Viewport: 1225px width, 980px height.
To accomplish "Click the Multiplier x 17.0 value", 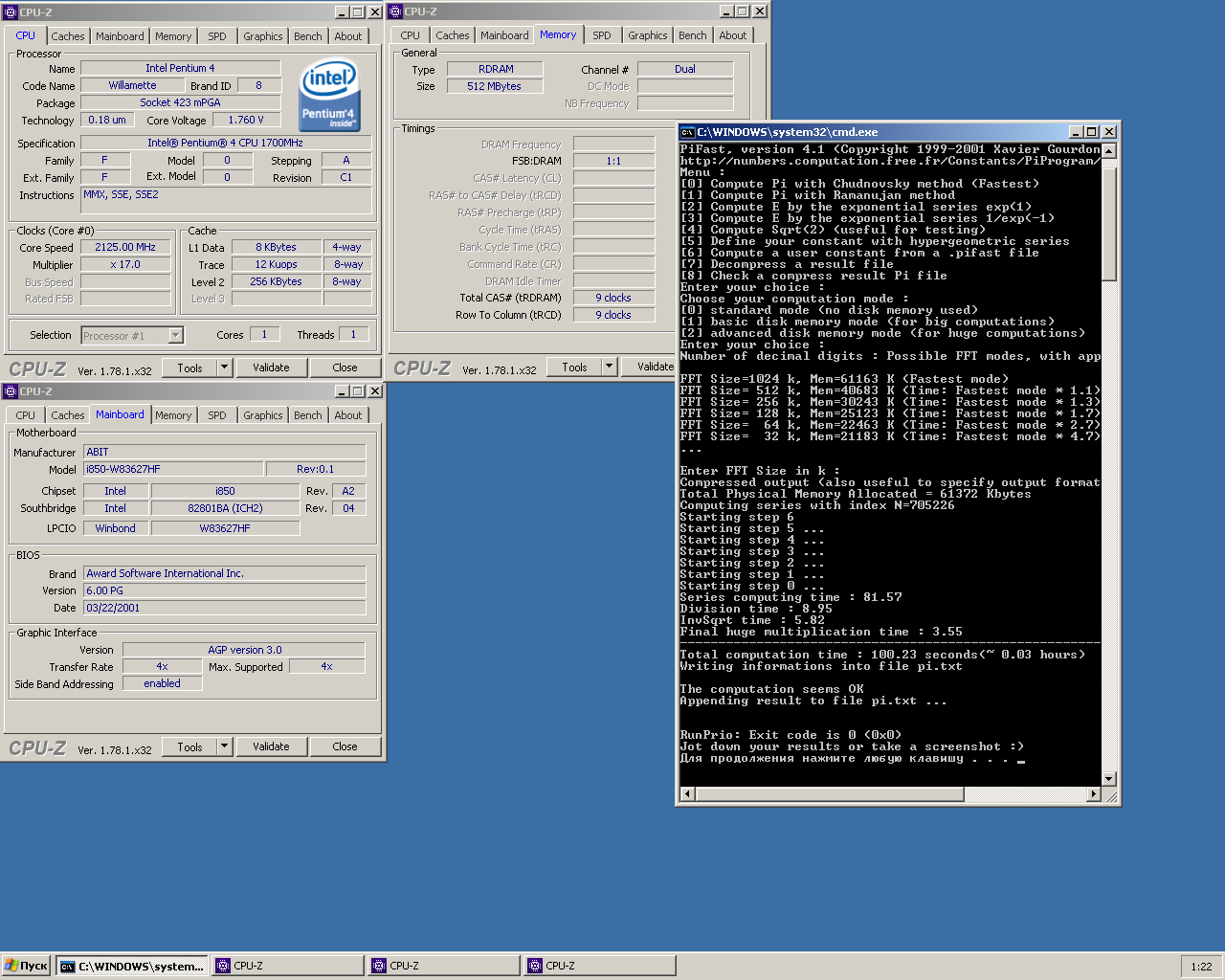I will point(125,264).
